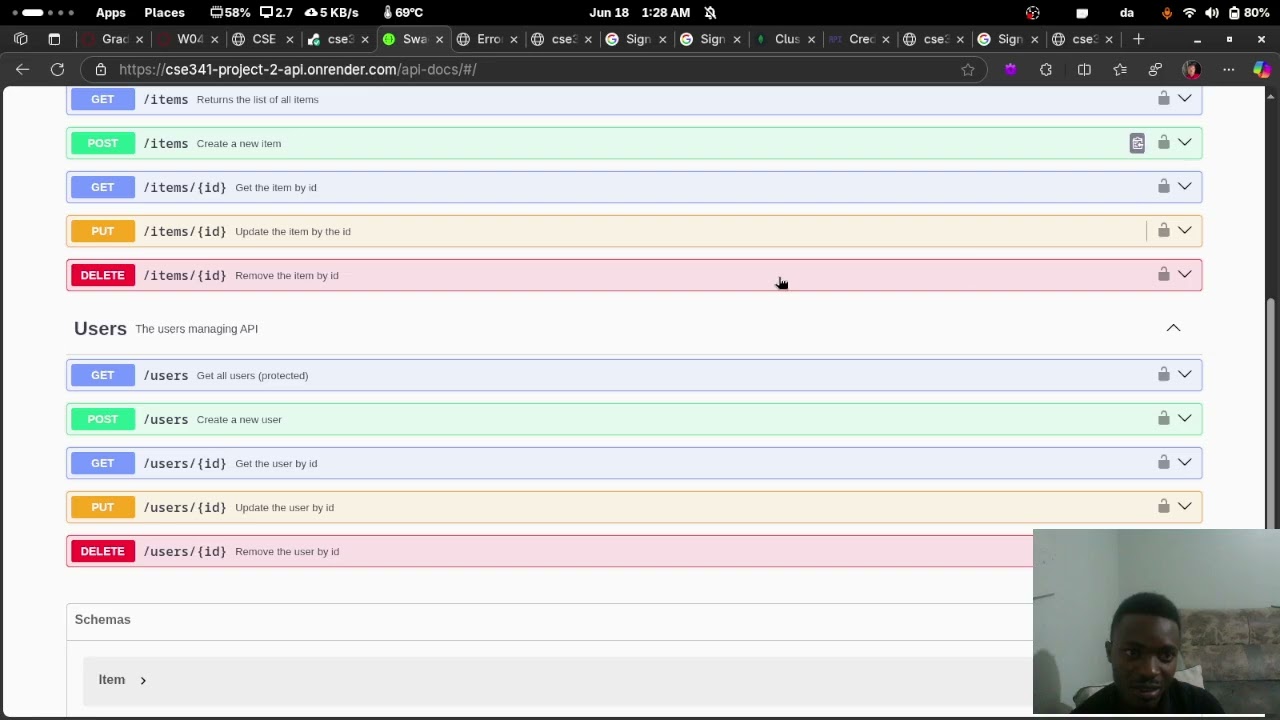Click the DELETE badge on the /users/{id} row
Viewport: 1280px width, 720px height.
[102, 551]
